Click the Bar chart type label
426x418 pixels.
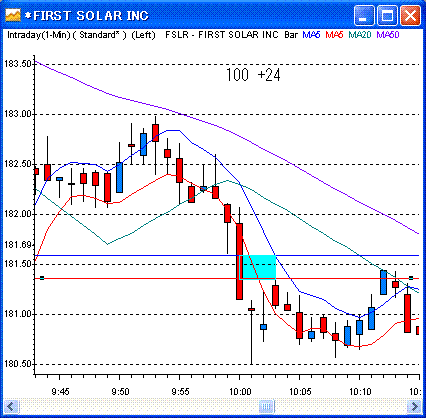(291, 35)
